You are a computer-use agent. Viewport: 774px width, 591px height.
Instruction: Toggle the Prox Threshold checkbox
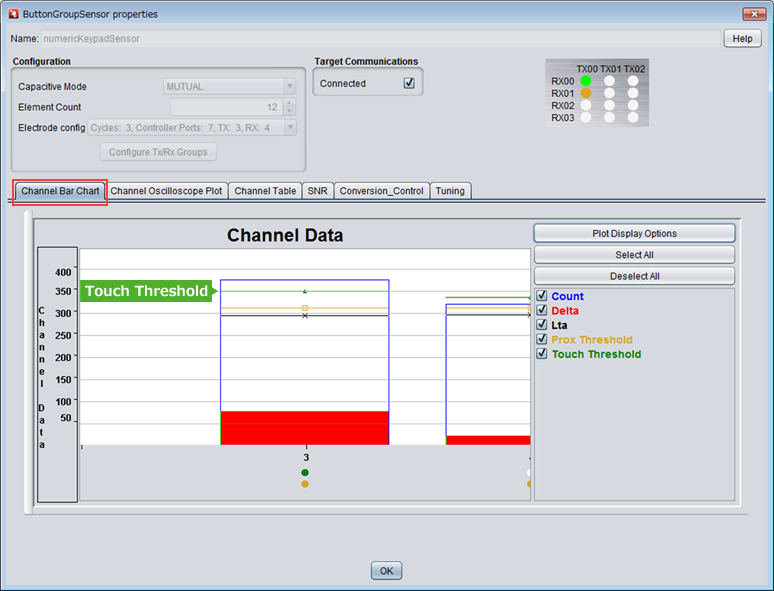(x=542, y=340)
